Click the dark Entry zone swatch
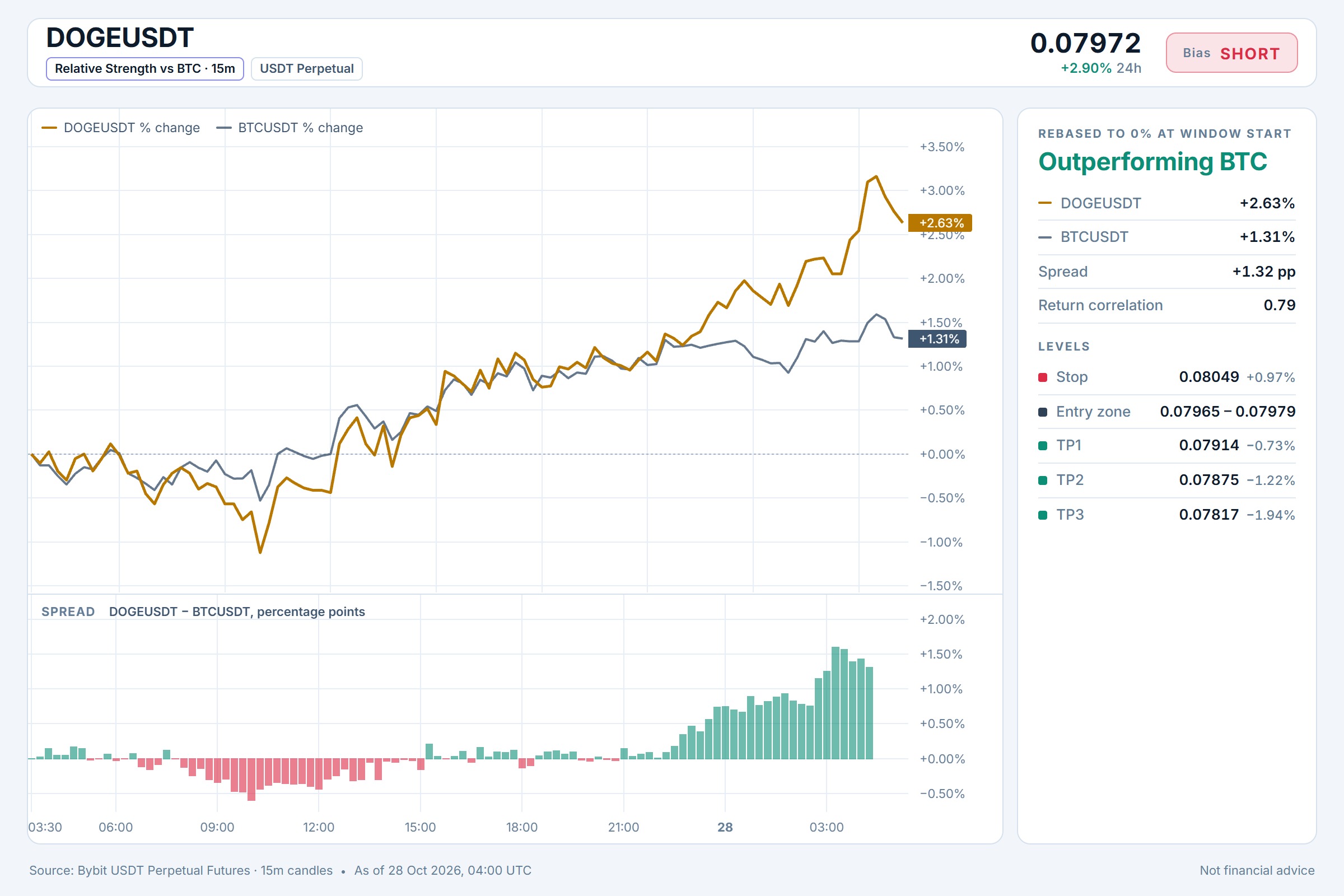Viewport: 1344px width, 896px height. [x=1043, y=412]
